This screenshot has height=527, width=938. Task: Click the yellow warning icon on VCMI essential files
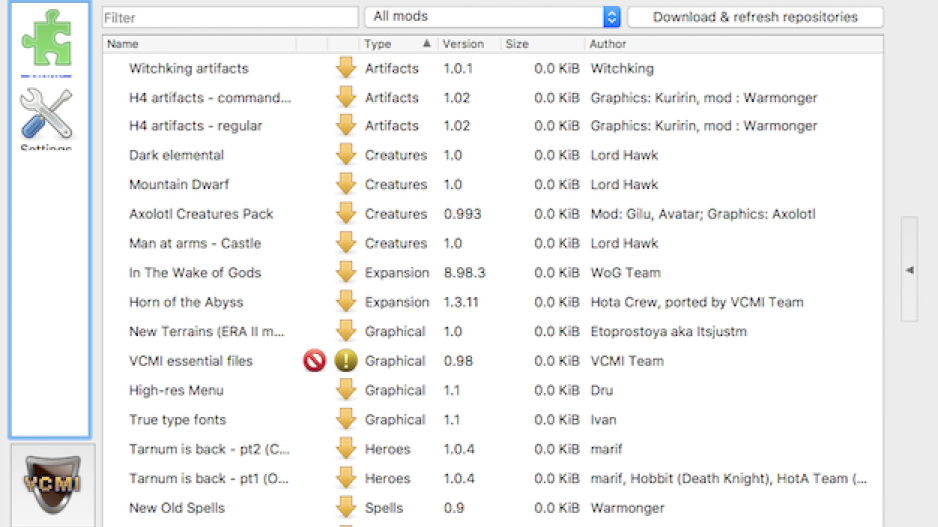(x=346, y=361)
